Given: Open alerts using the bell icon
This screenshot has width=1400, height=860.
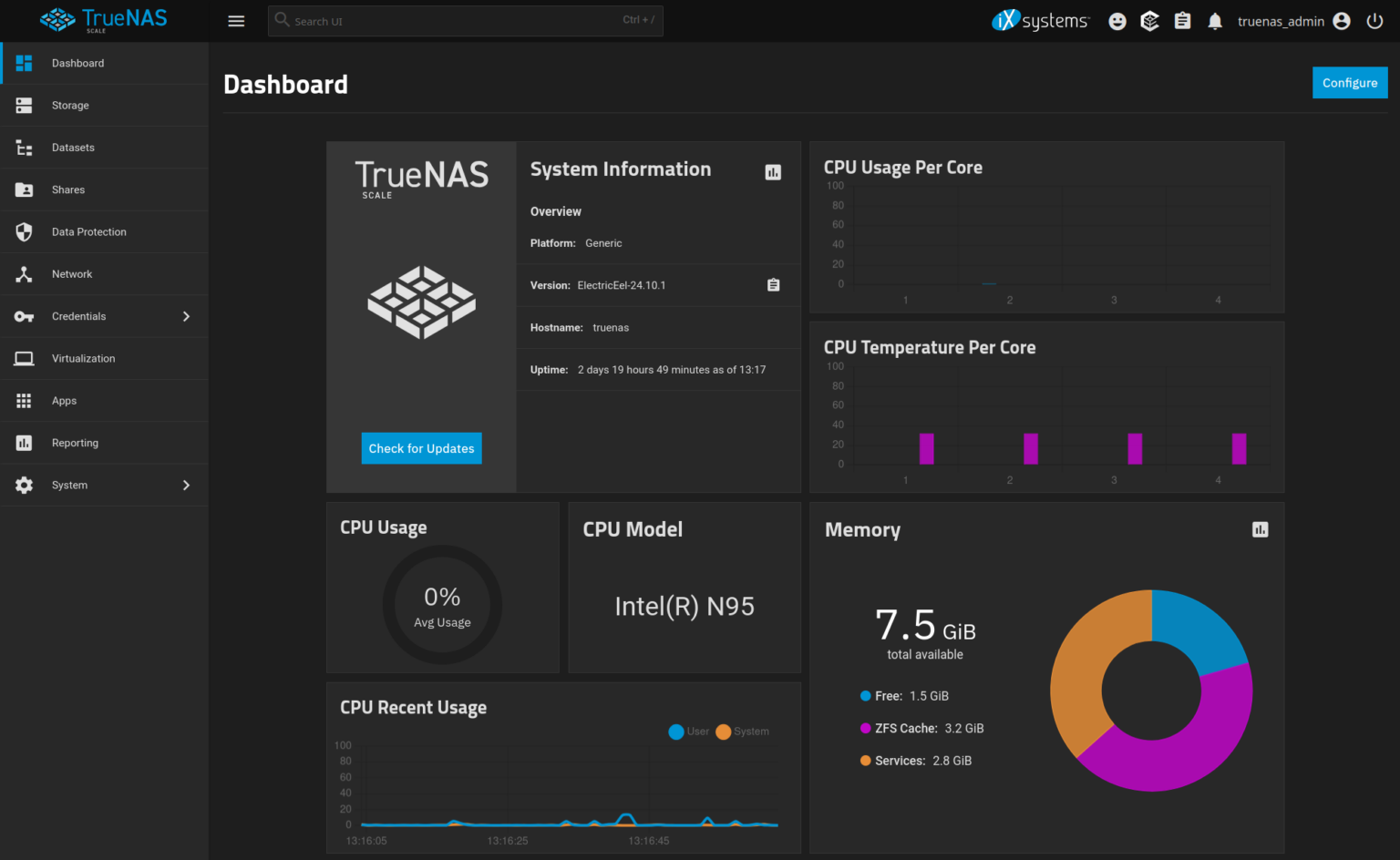Looking at the screenshot, I should [1214, 20].
